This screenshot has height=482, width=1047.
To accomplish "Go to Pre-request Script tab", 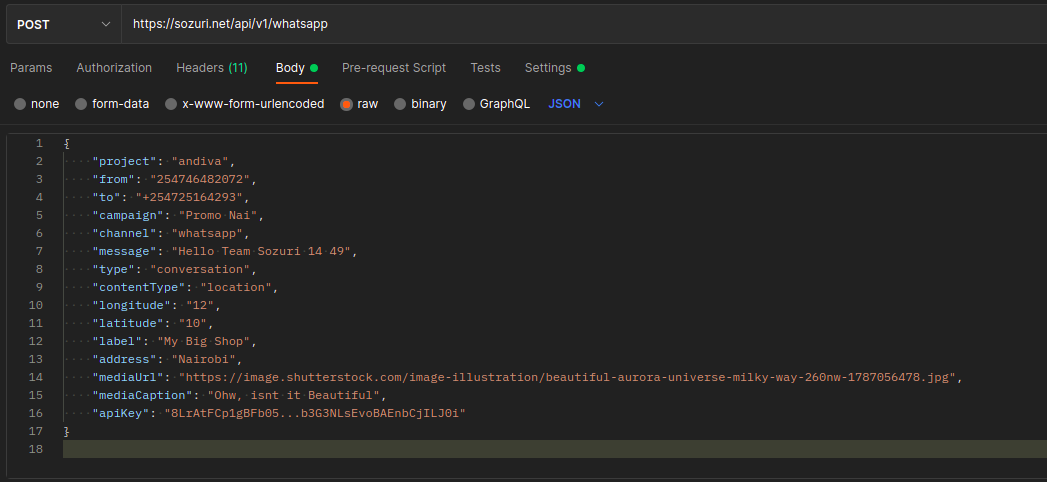I will tap(393, 68).
